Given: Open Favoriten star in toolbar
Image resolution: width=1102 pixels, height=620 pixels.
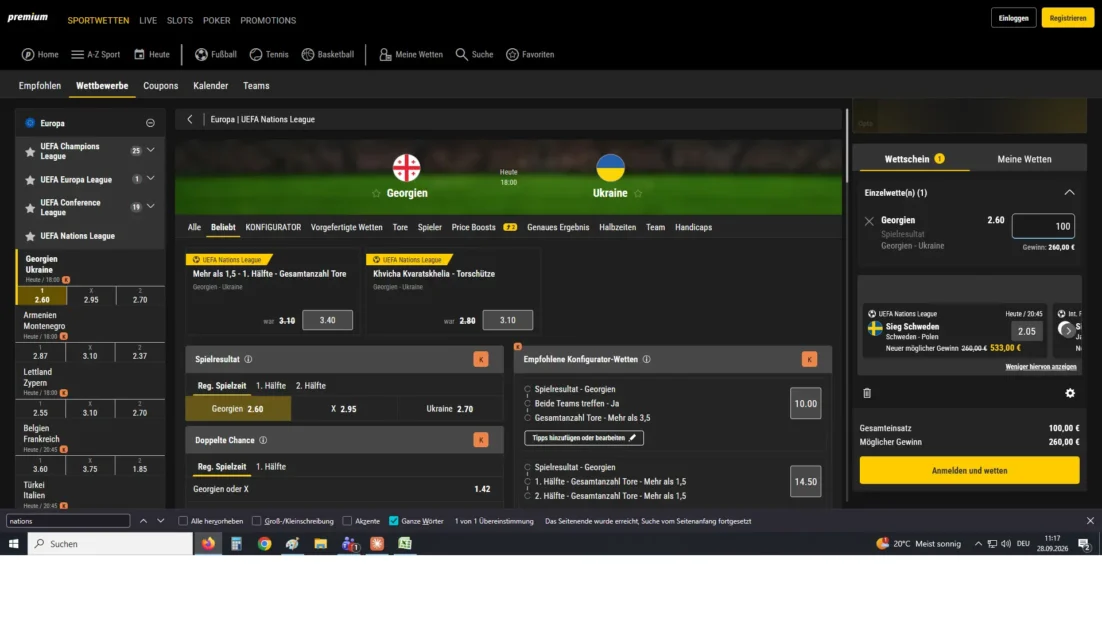Looking at the screenshot, I should tap(512, 54).
